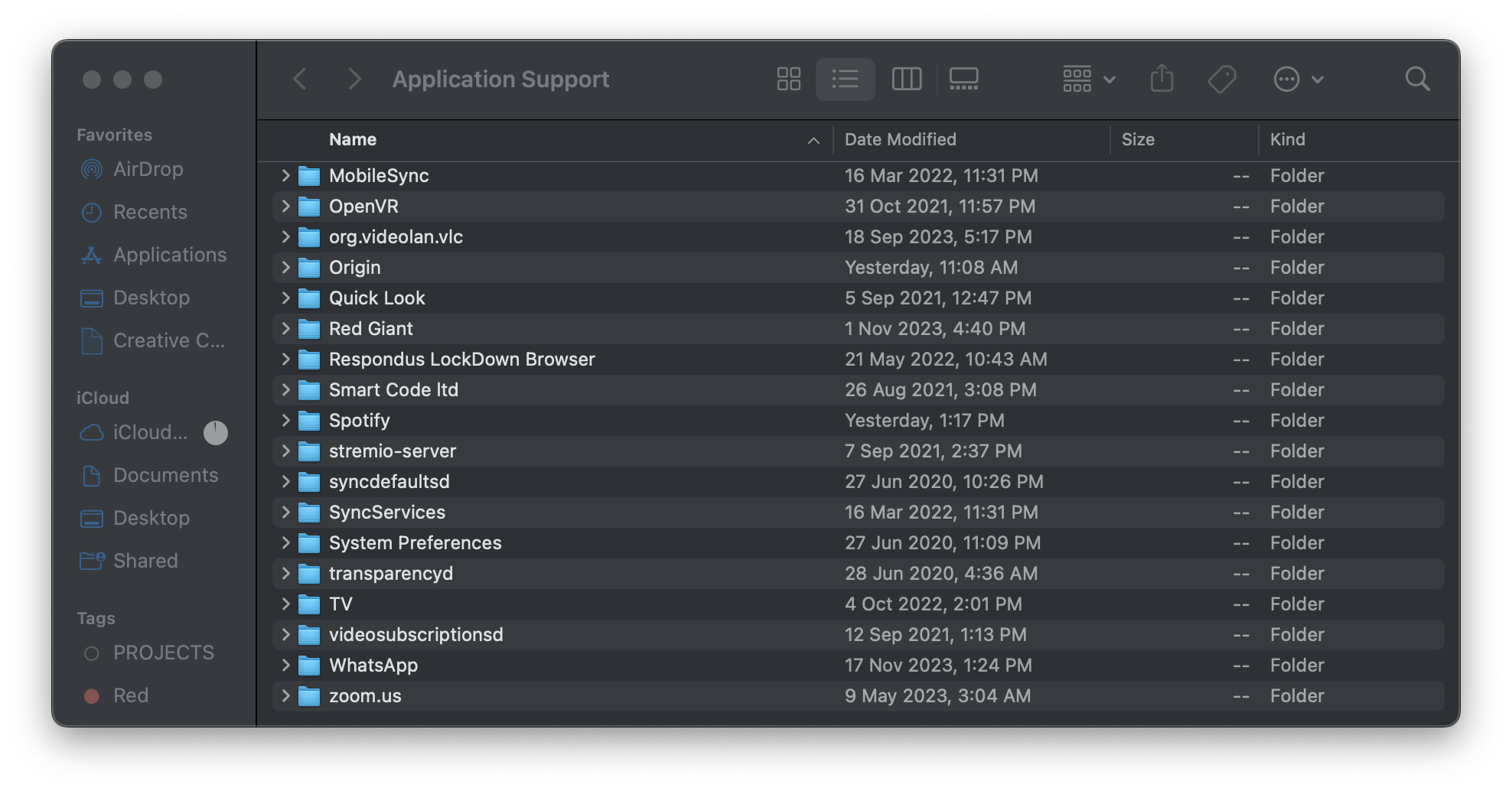Expand the WhatsApp folder disclosure arrow

285,666
